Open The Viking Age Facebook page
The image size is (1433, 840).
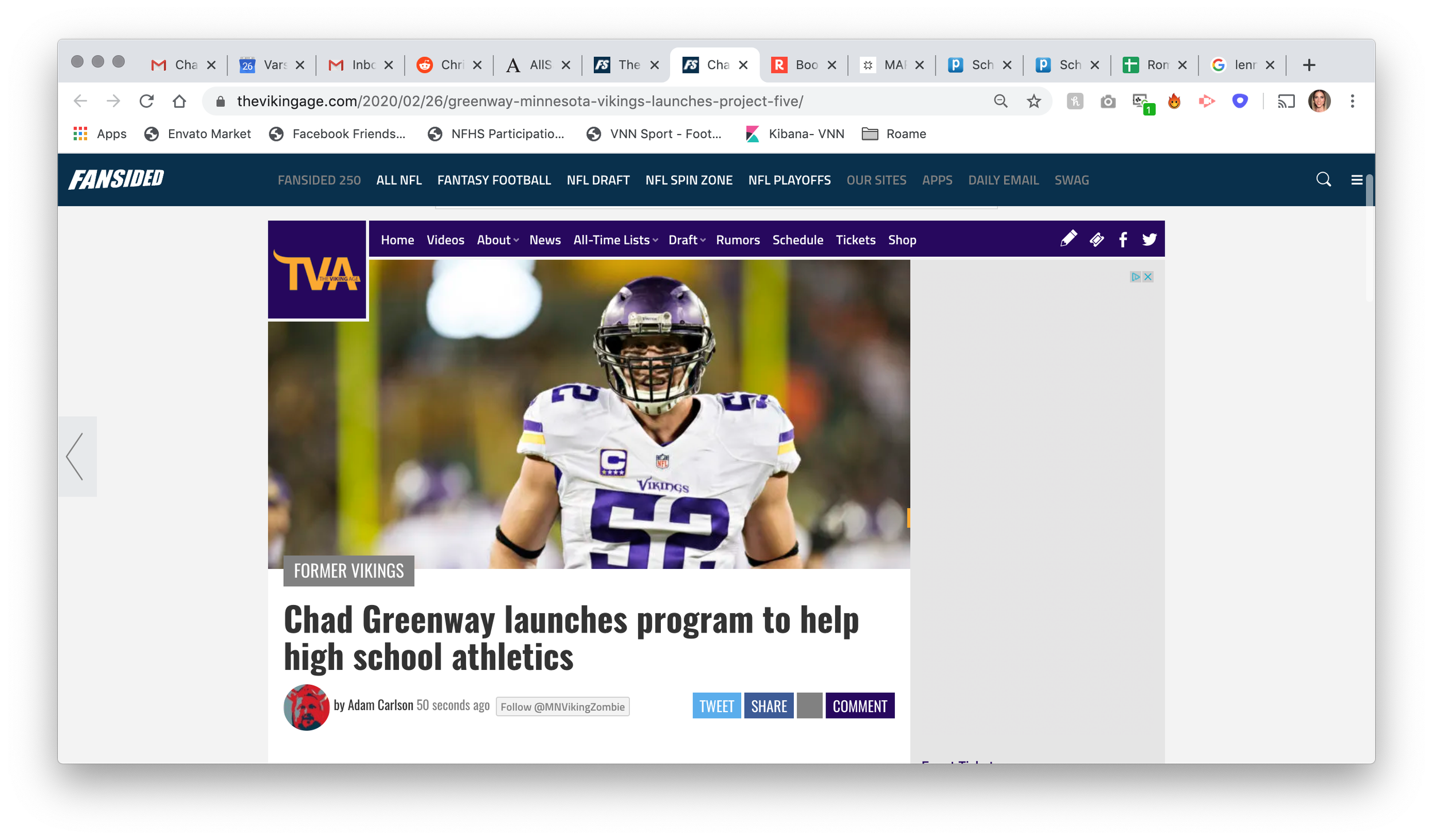coord(1123,240)
